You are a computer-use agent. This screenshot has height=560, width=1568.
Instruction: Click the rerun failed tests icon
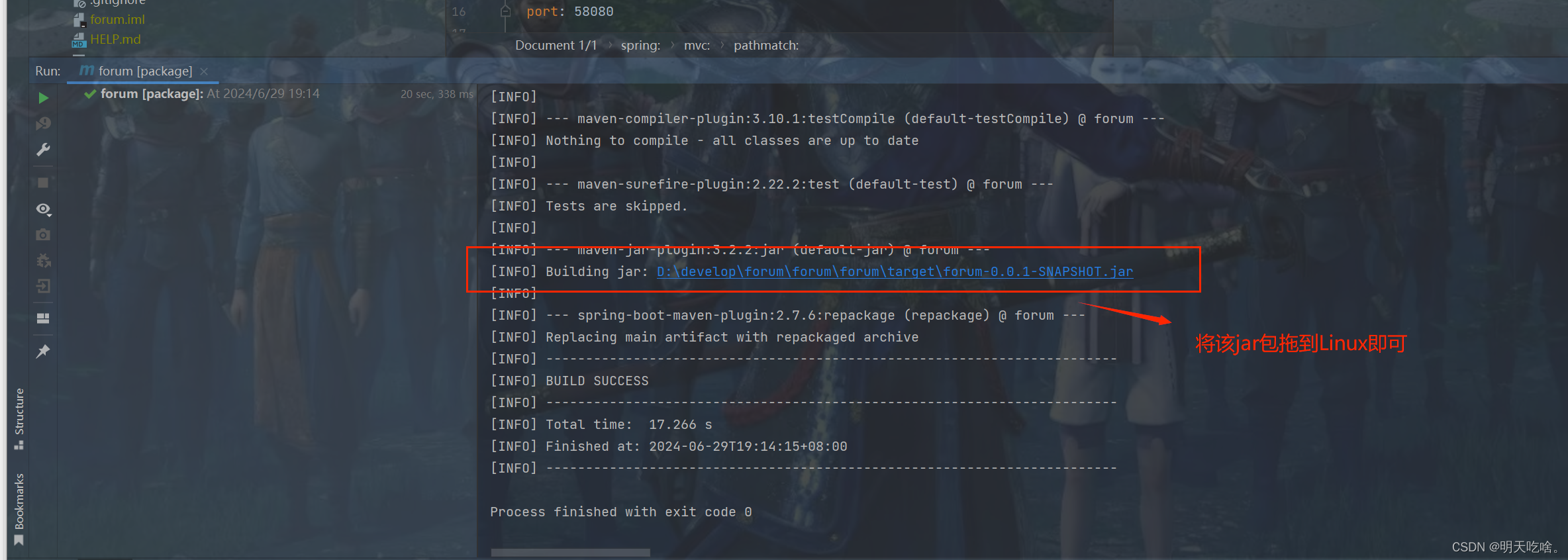click(x=43, y=124)
